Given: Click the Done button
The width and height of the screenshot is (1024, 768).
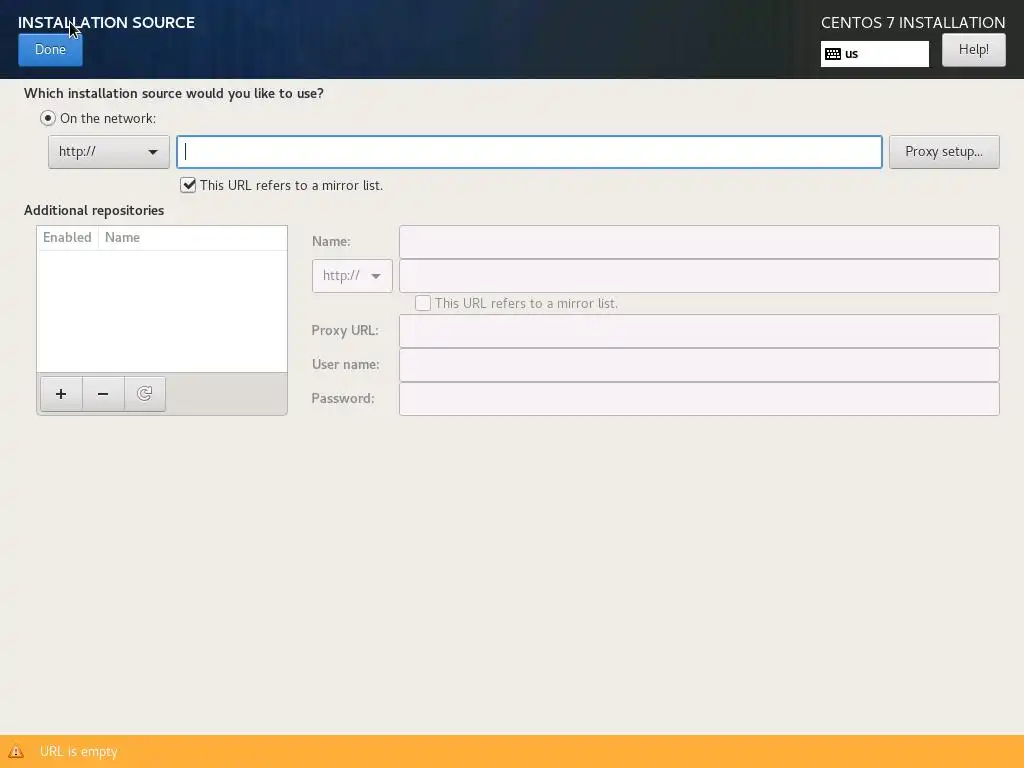Looking at the screenshot, I should tap(50, 50).
